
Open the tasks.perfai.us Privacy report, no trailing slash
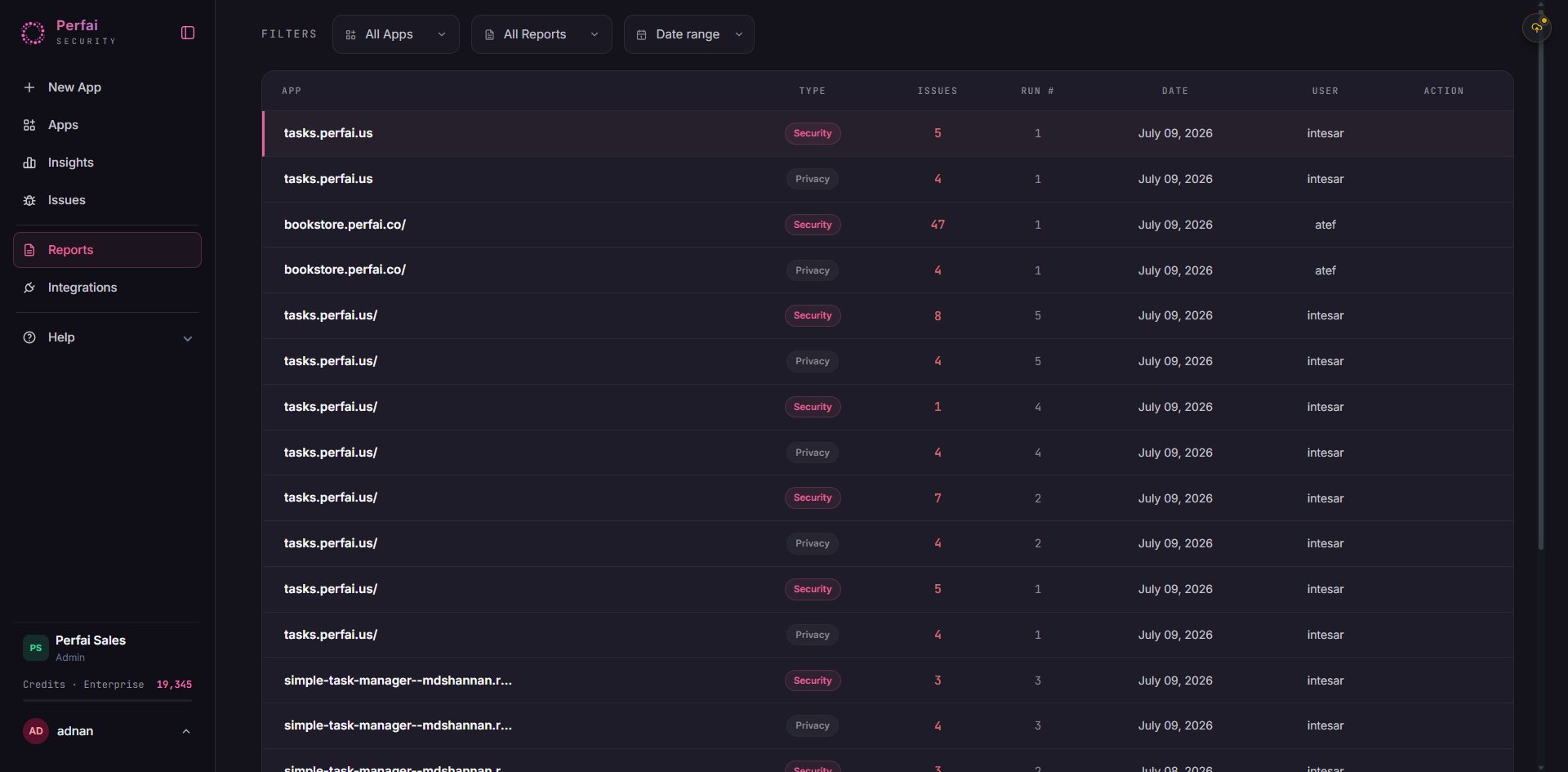point(888,179)
